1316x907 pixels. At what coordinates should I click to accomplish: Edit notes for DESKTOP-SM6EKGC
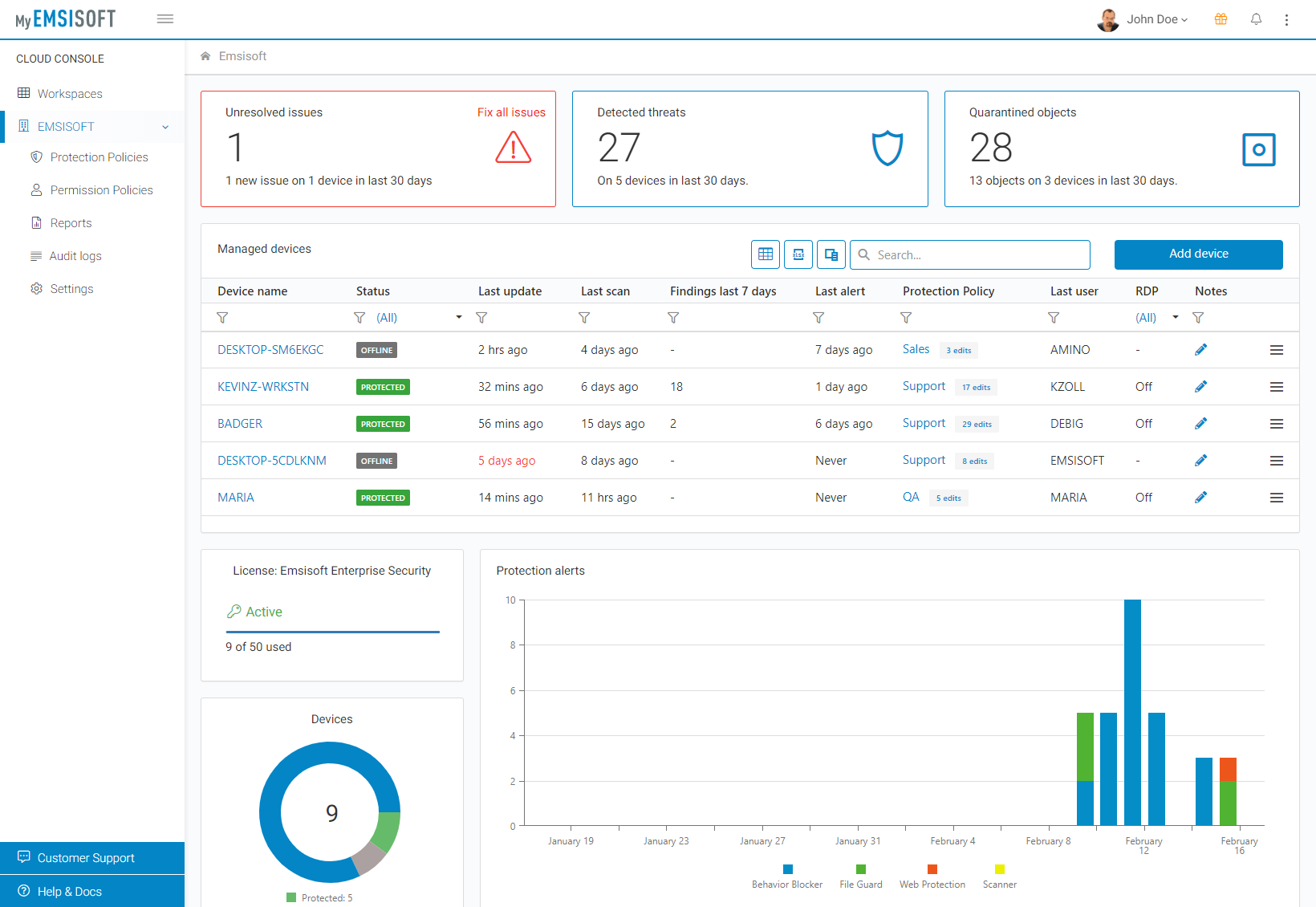1200,350
